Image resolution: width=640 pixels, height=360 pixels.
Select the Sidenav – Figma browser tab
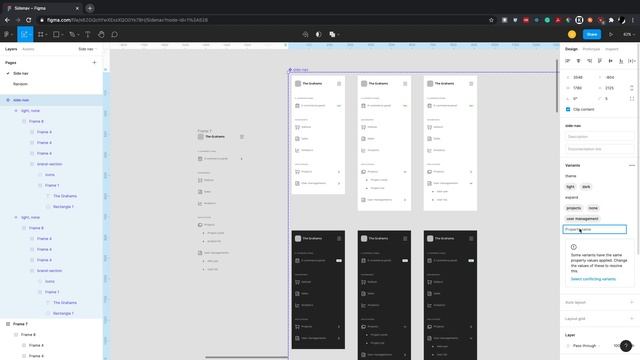click(41, 8)
